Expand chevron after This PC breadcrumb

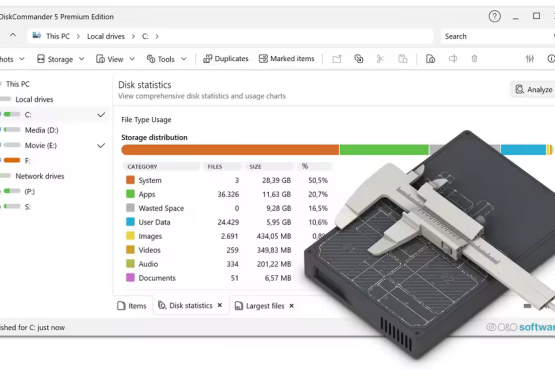click(78, 36)
